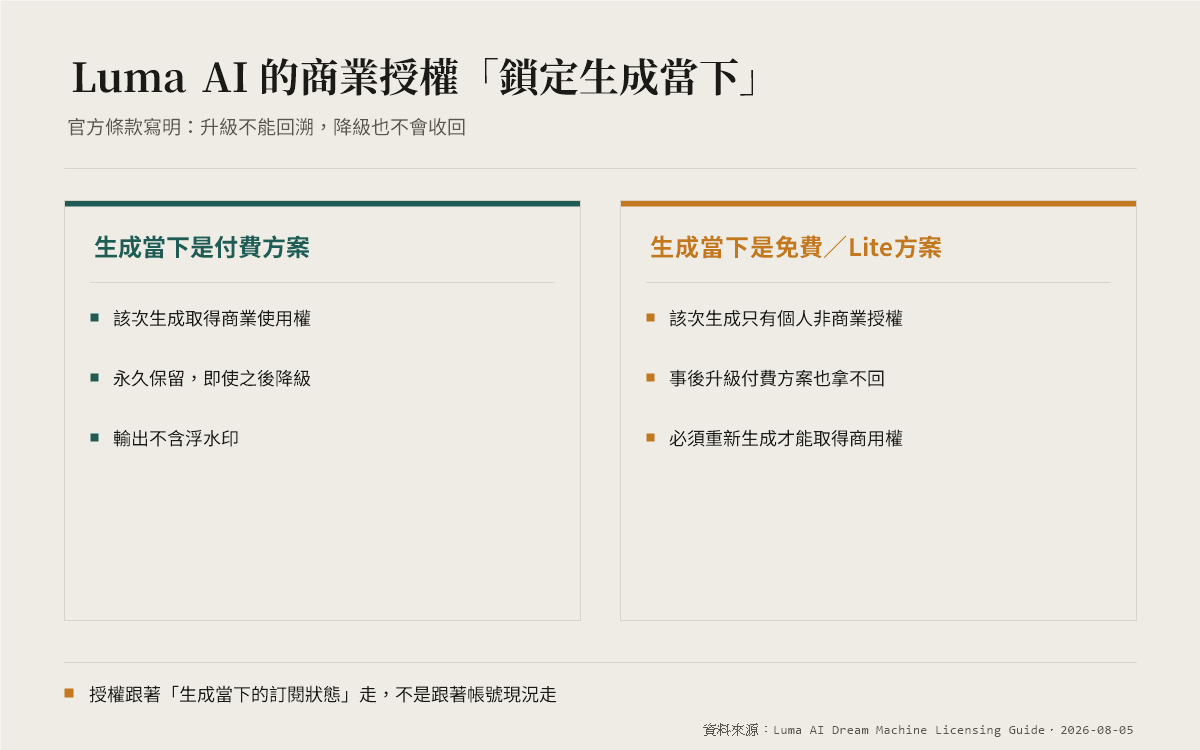Select heading "生成當下是免費／Lite方案"
1200x750 pixels.
point(796,248)
